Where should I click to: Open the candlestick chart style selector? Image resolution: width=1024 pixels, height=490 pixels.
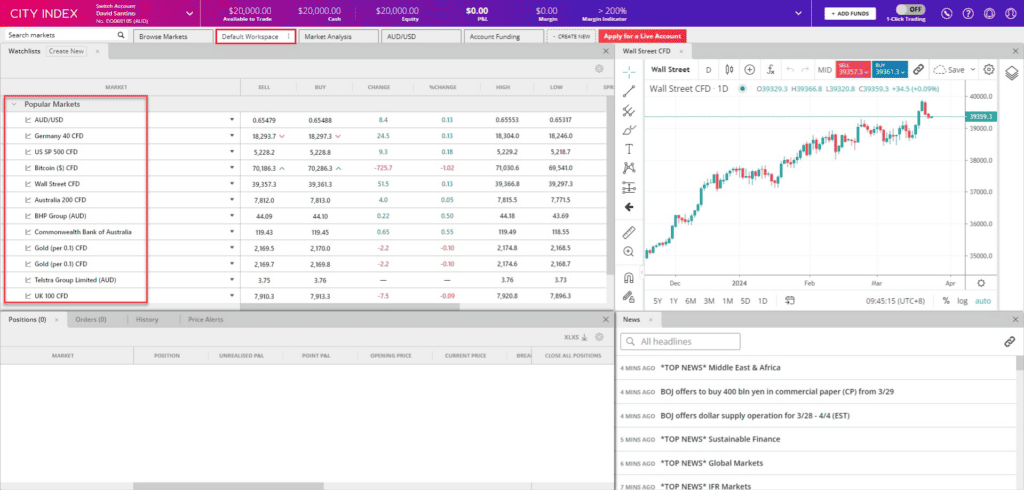point(729,69)
